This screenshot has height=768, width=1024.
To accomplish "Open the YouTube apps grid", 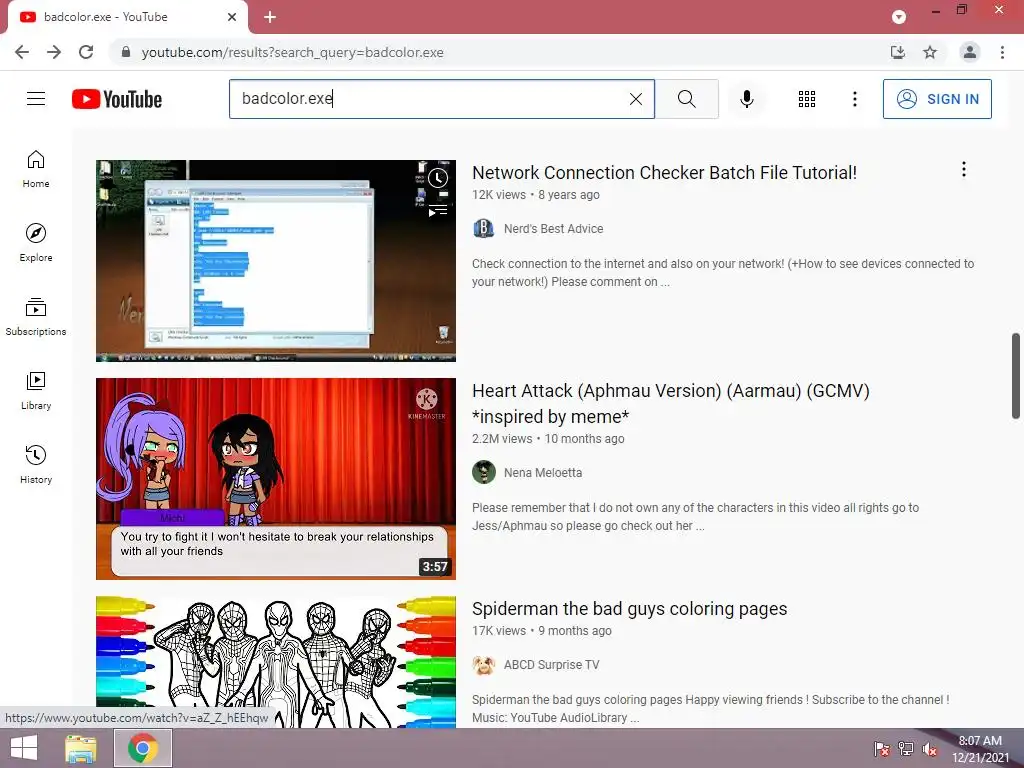I will 807,99.
